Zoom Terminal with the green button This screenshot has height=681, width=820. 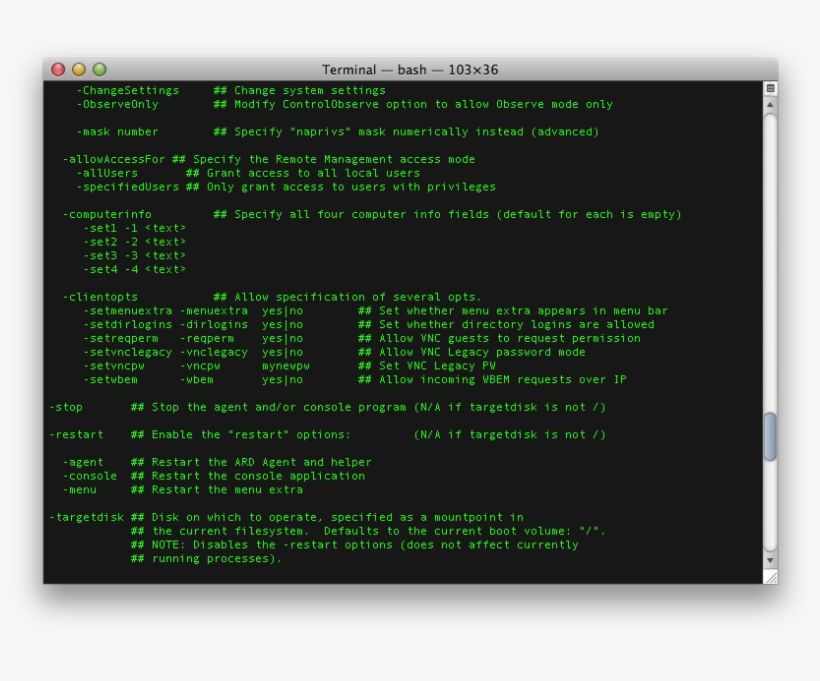[99, 70]
